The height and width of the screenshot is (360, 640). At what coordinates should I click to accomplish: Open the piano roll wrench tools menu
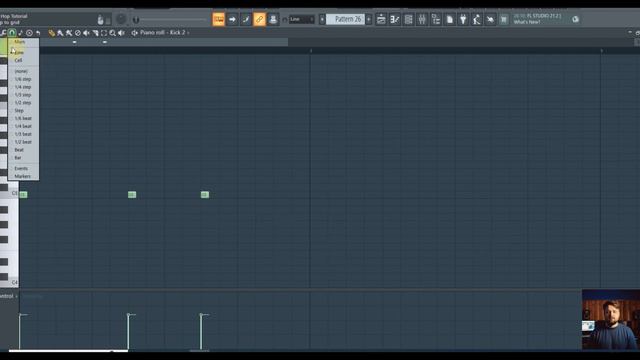3,33
